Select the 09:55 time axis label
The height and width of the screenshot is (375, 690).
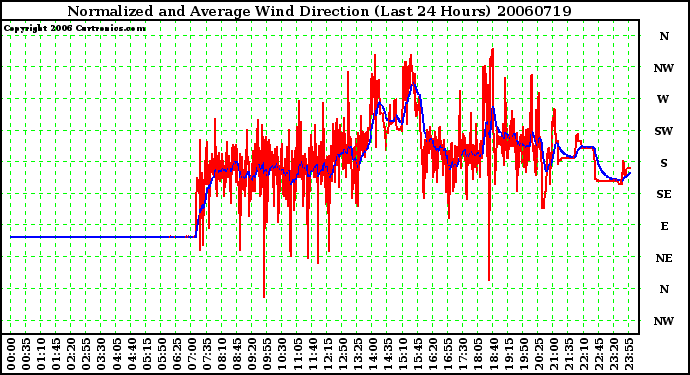[x=267, y=354]
